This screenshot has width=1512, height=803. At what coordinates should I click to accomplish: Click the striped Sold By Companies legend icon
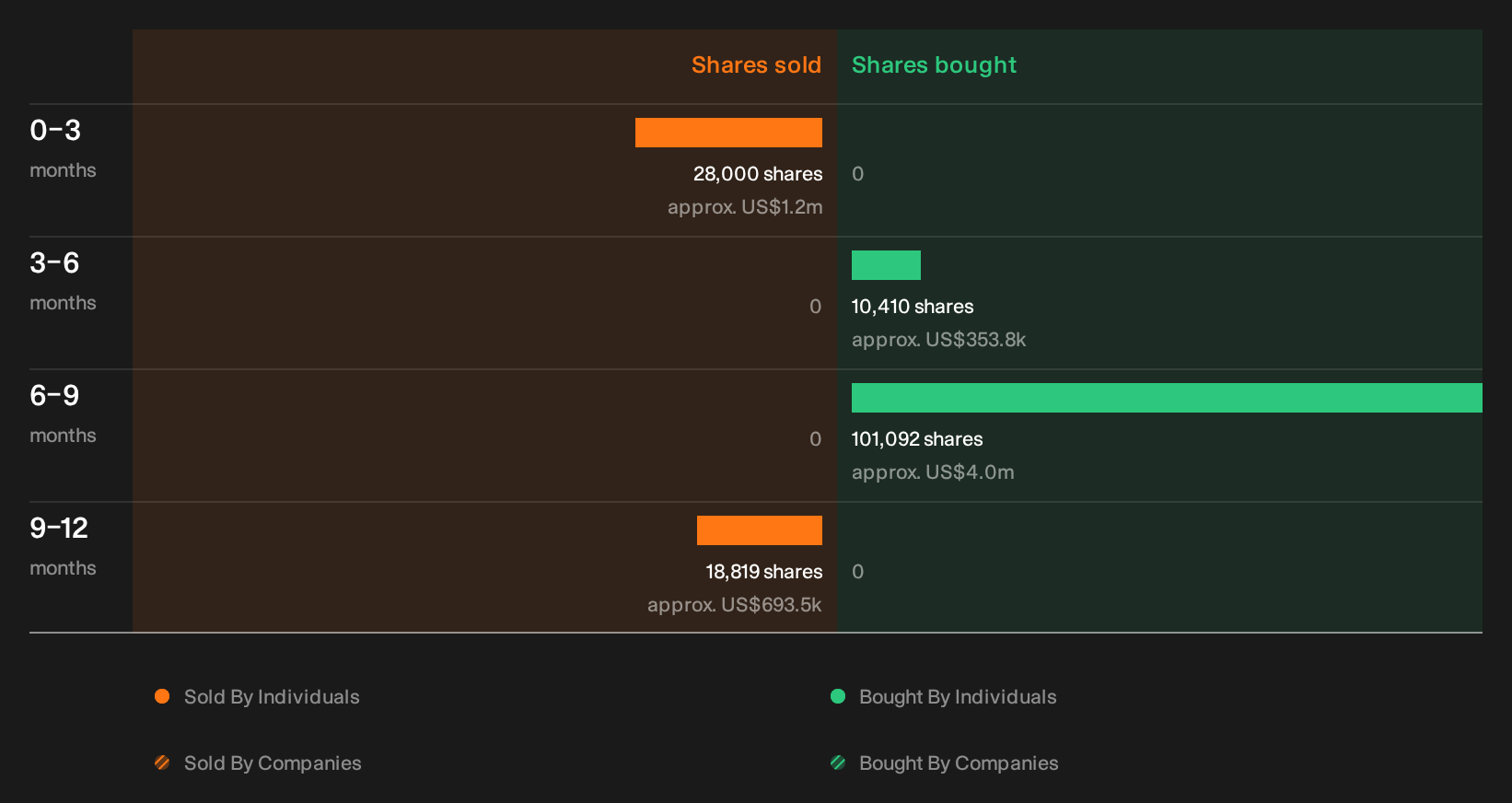click(x=162, y=762)
